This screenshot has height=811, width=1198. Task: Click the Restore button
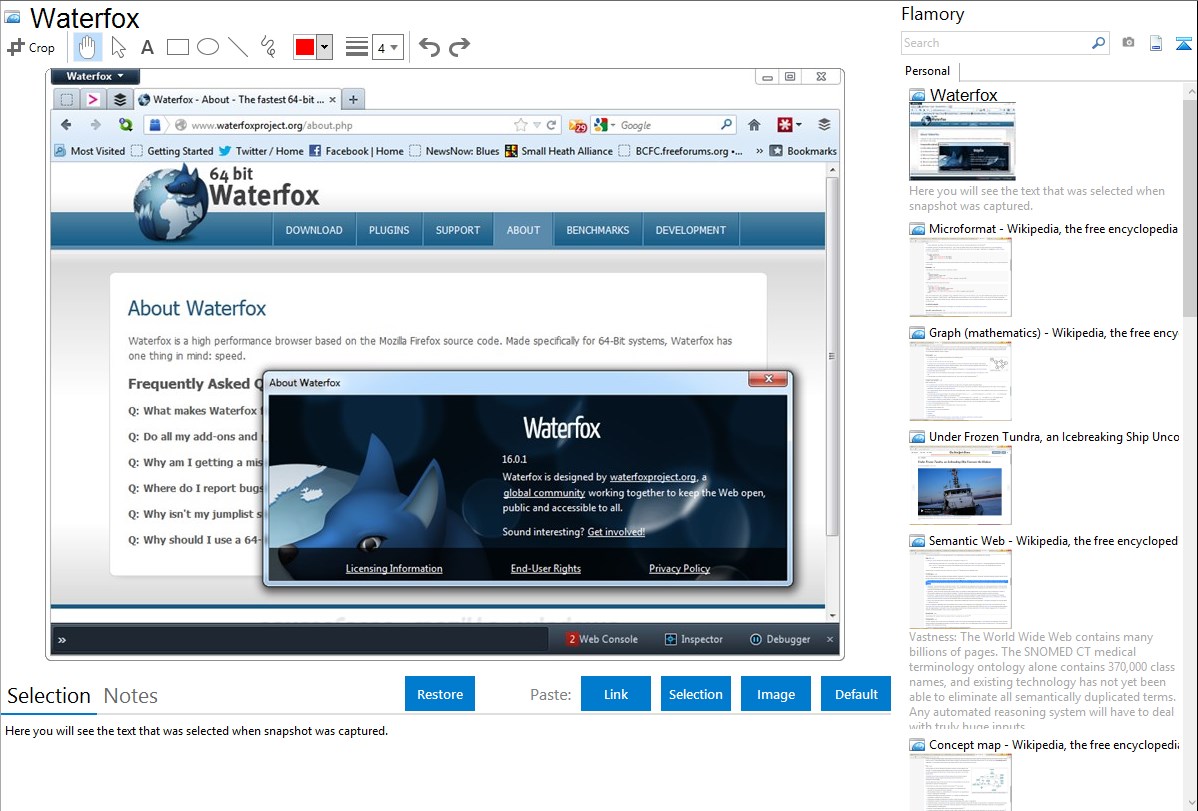click(x=440, y=694)
